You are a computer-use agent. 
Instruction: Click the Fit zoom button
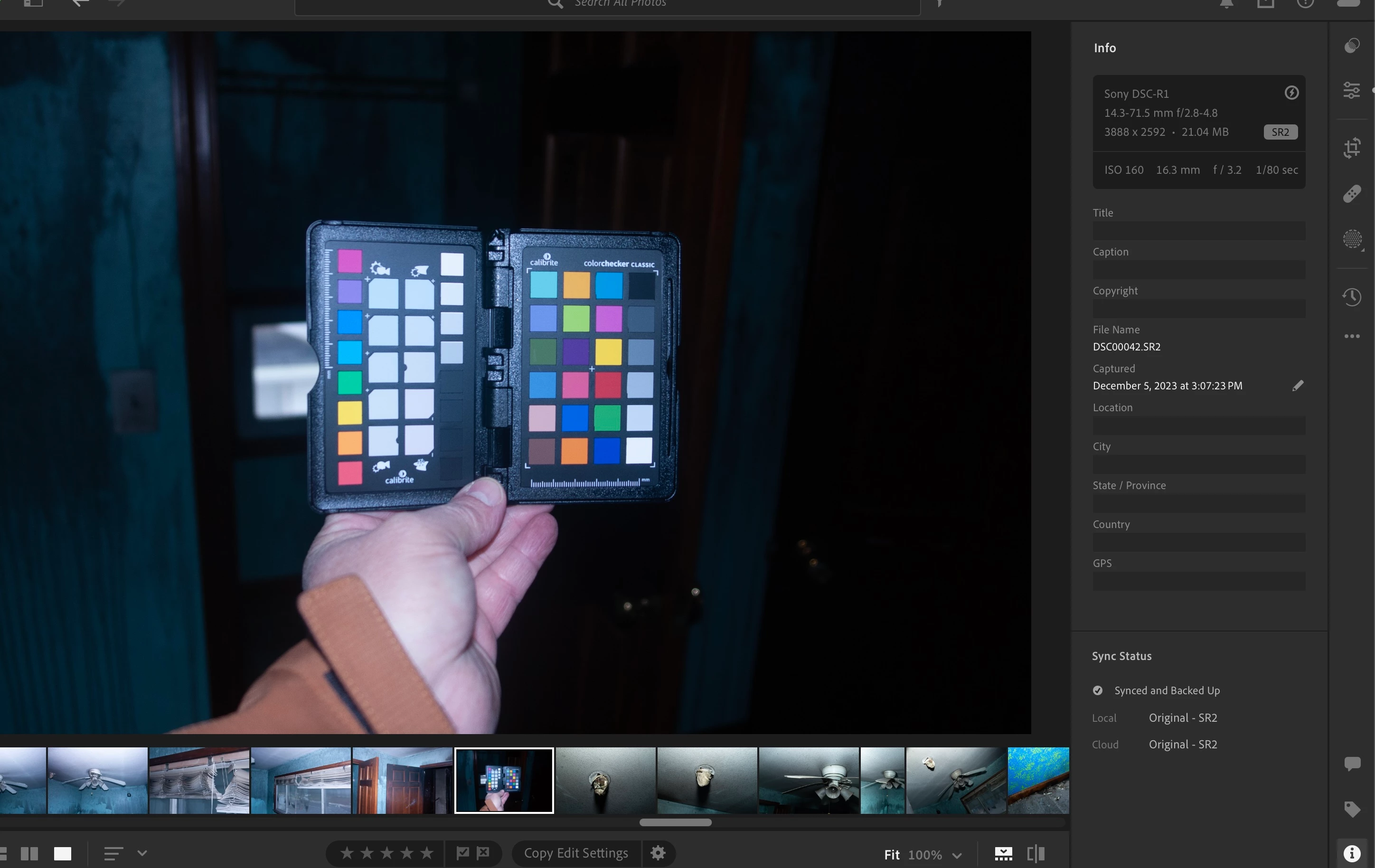(891, 855)
